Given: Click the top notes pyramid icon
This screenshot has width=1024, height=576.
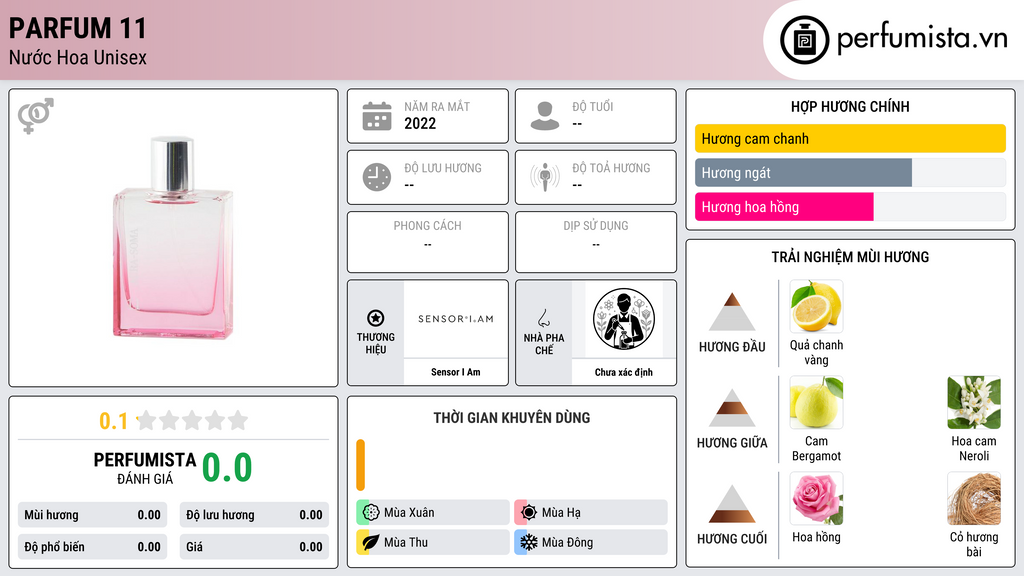Looking at the screenshot, I should (732, 312).
